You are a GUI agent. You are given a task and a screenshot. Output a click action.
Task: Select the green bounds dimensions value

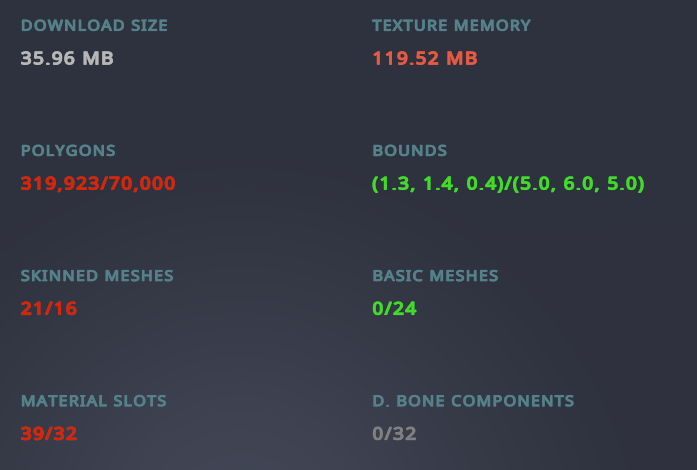pos(508,184)
